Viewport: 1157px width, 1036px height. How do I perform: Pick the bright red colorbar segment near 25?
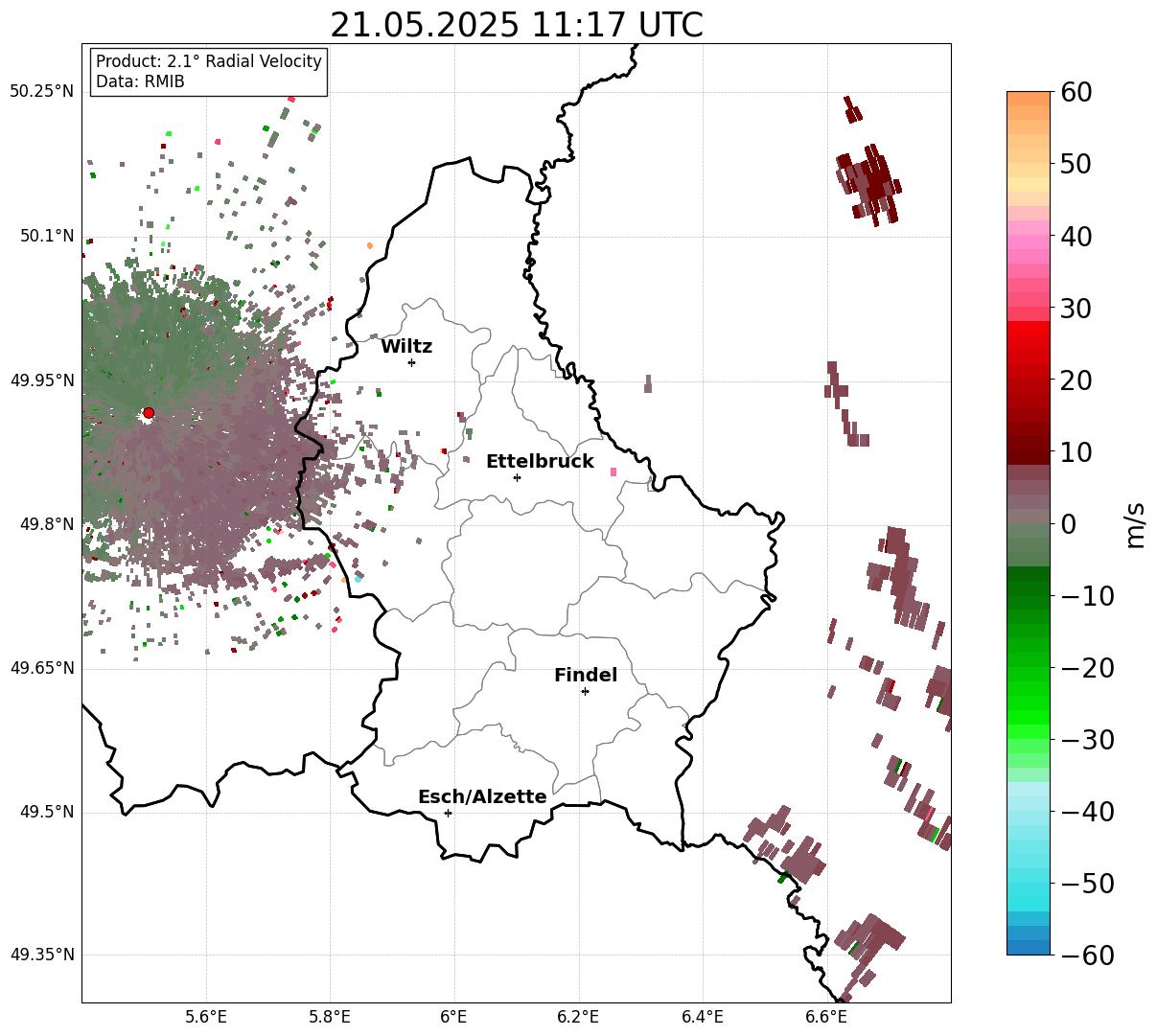[x=1029, y=342]
